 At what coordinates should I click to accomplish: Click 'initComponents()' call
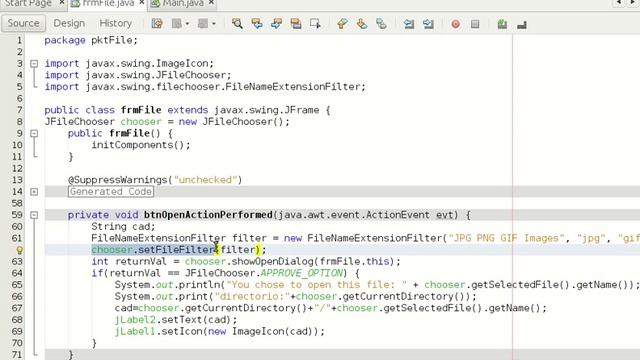point(138,145)
